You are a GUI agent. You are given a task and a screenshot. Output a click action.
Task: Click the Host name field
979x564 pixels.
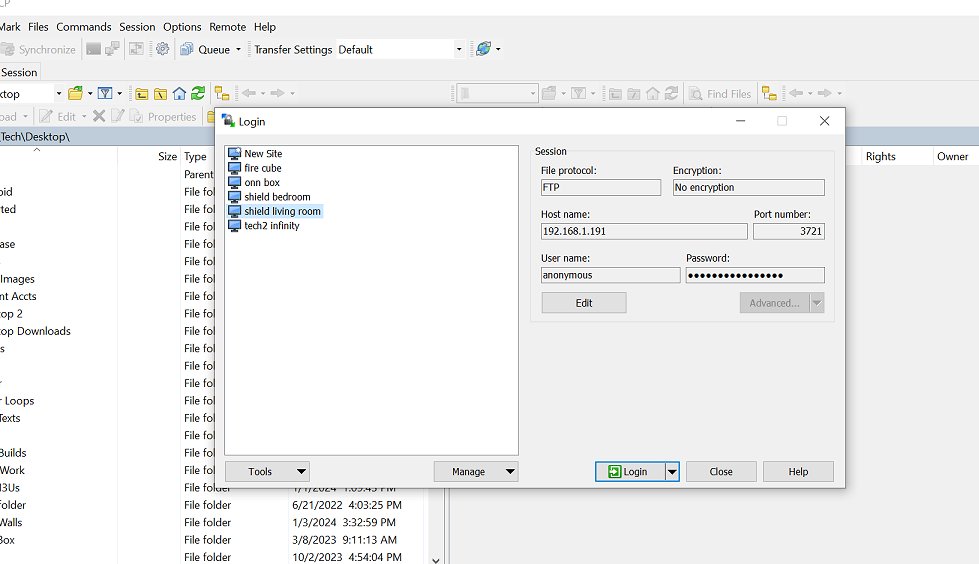pyautogui.click(x=644, y=231)
